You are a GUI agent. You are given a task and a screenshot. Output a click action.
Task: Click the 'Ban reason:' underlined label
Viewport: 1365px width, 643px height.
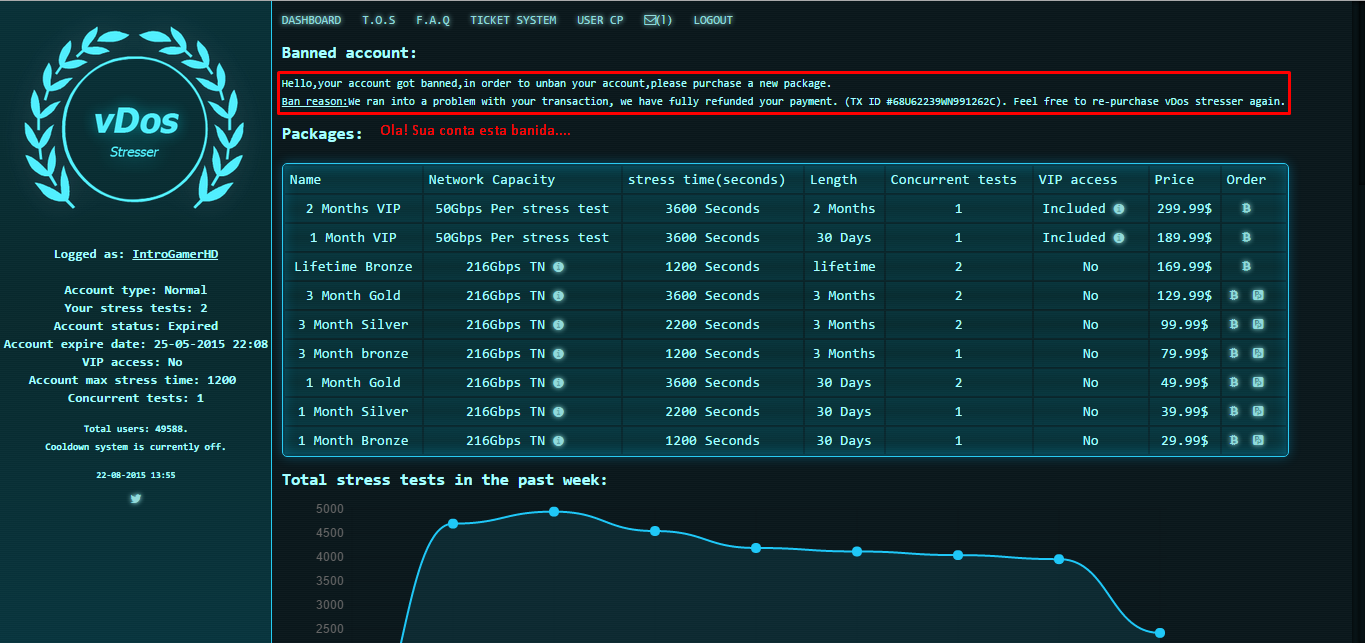314,102
